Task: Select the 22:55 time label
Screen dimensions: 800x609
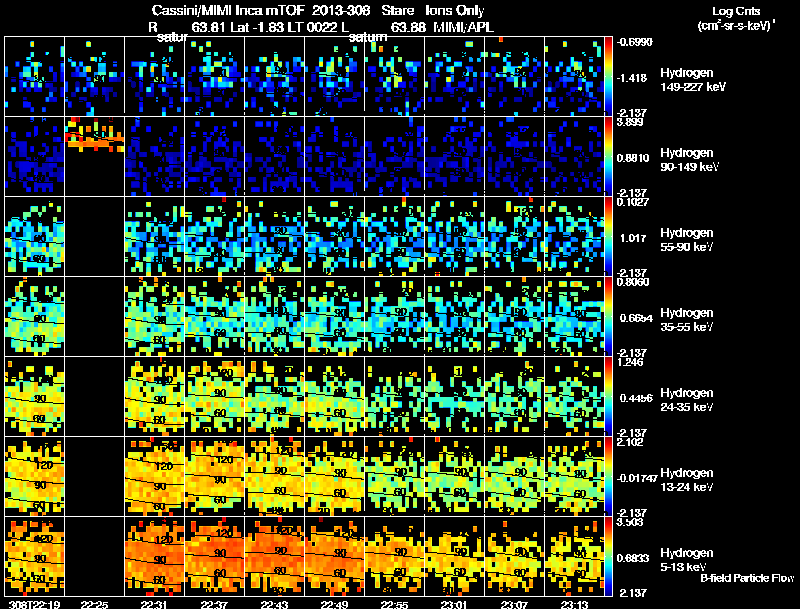Action: coord(394,605)
